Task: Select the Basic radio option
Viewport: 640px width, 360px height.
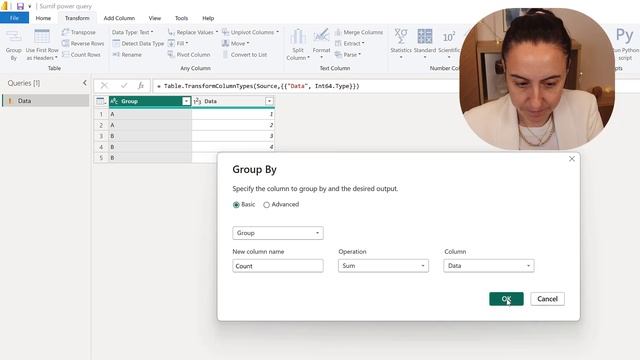Action: tap(236, 205)
